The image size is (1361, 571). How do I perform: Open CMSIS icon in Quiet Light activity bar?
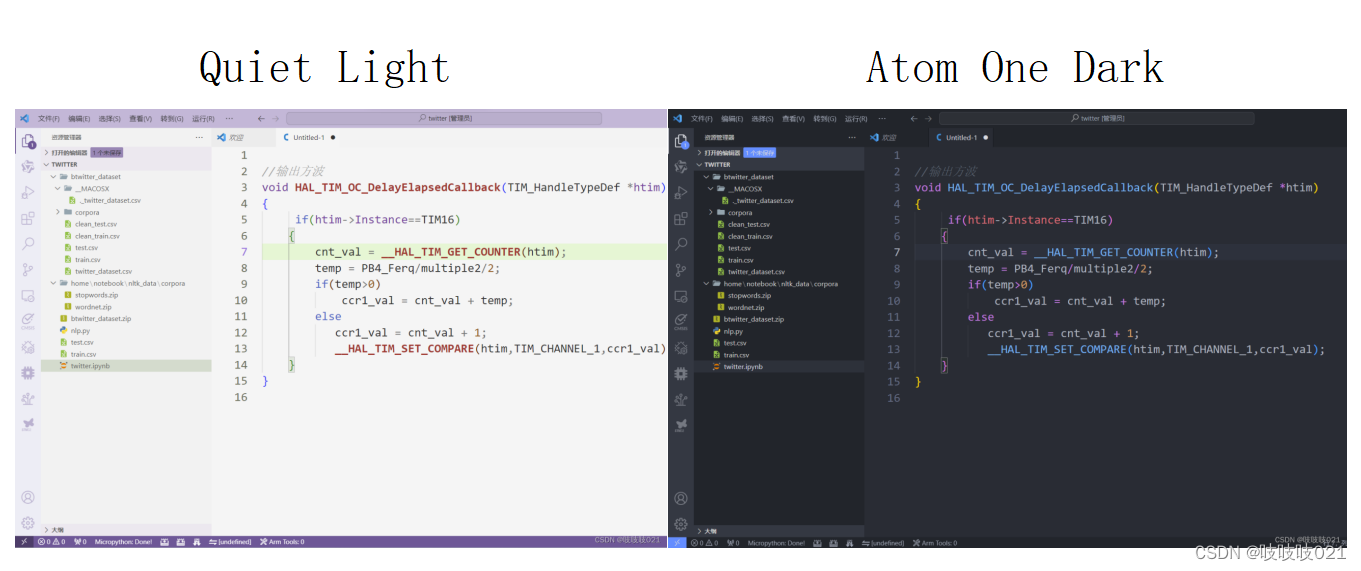[x=28, y=321]
